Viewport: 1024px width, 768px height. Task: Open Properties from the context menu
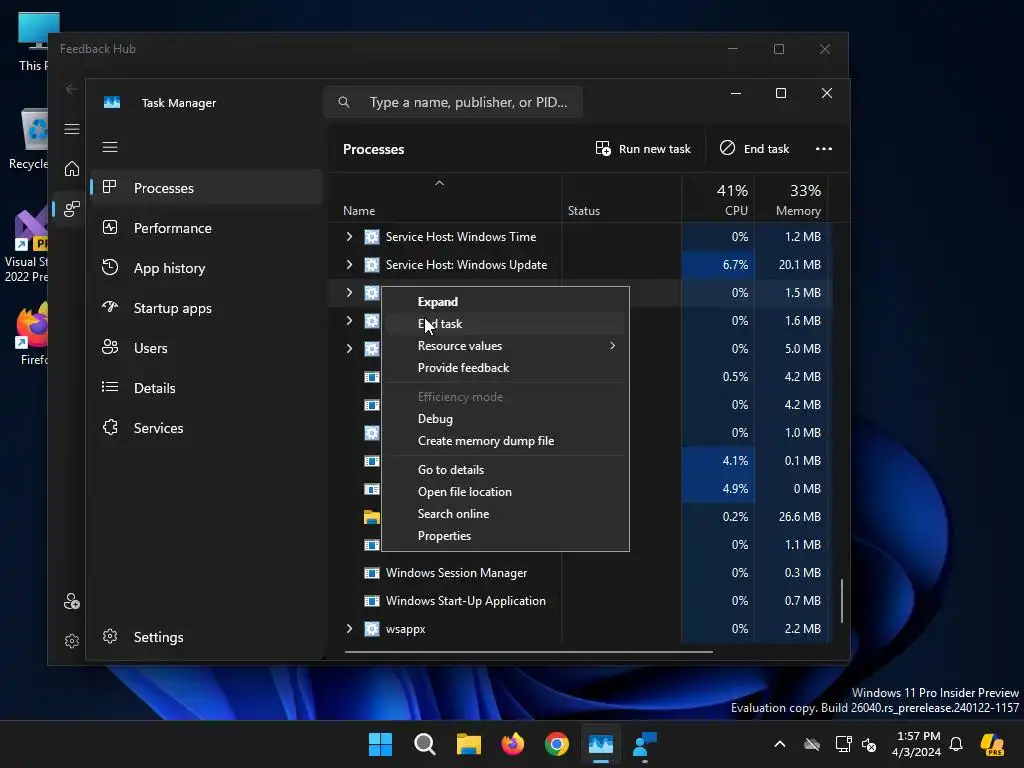[505, 536]
